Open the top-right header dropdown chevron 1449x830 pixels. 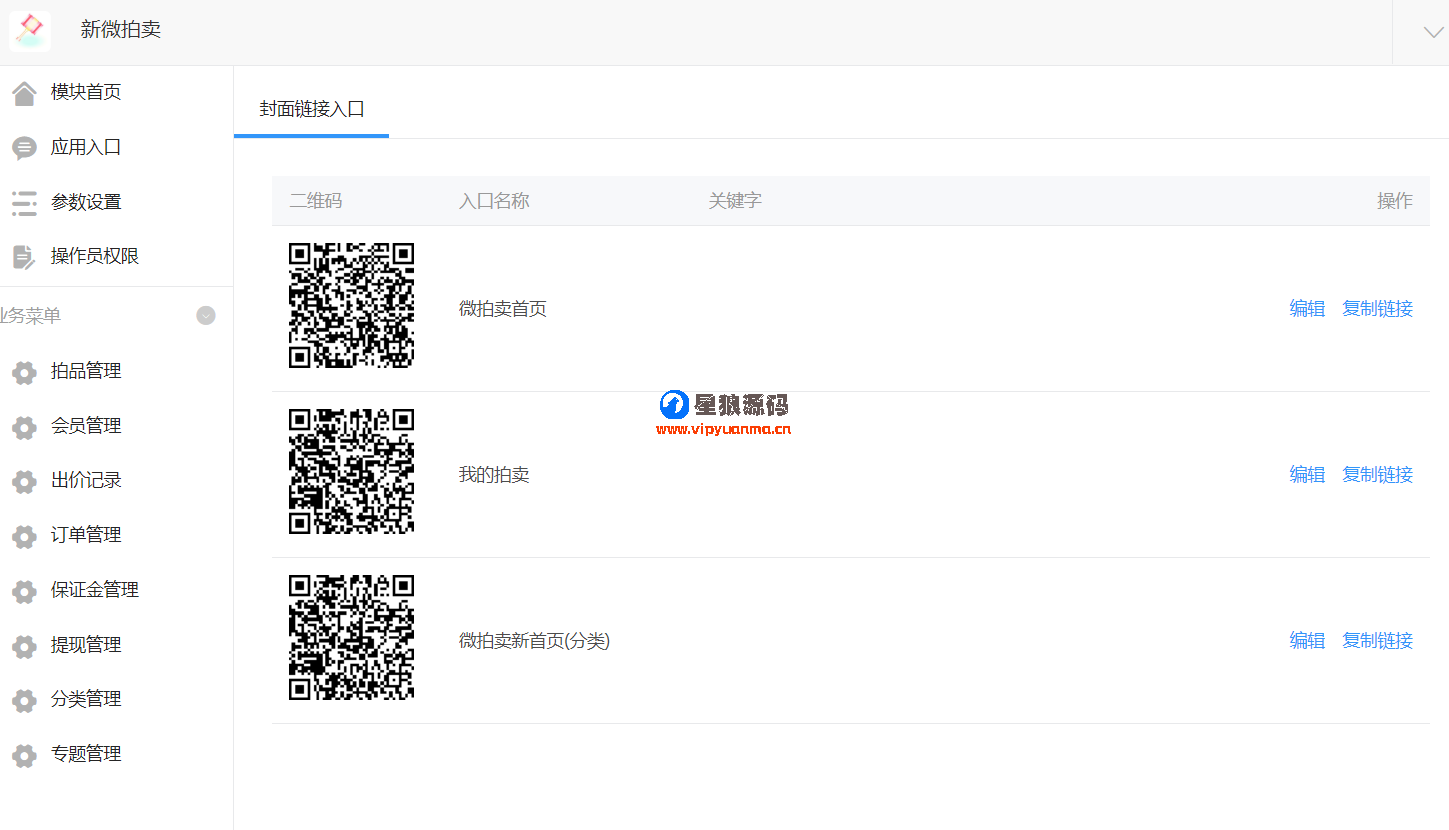(1433, 31)
